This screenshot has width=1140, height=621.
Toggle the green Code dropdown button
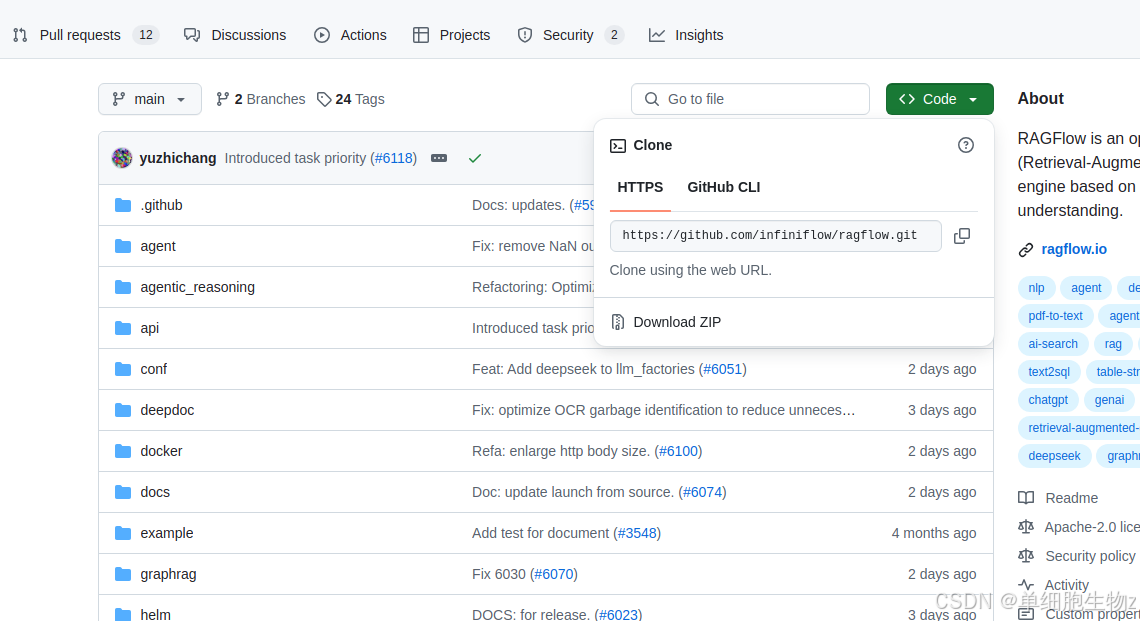pos(939,99)
